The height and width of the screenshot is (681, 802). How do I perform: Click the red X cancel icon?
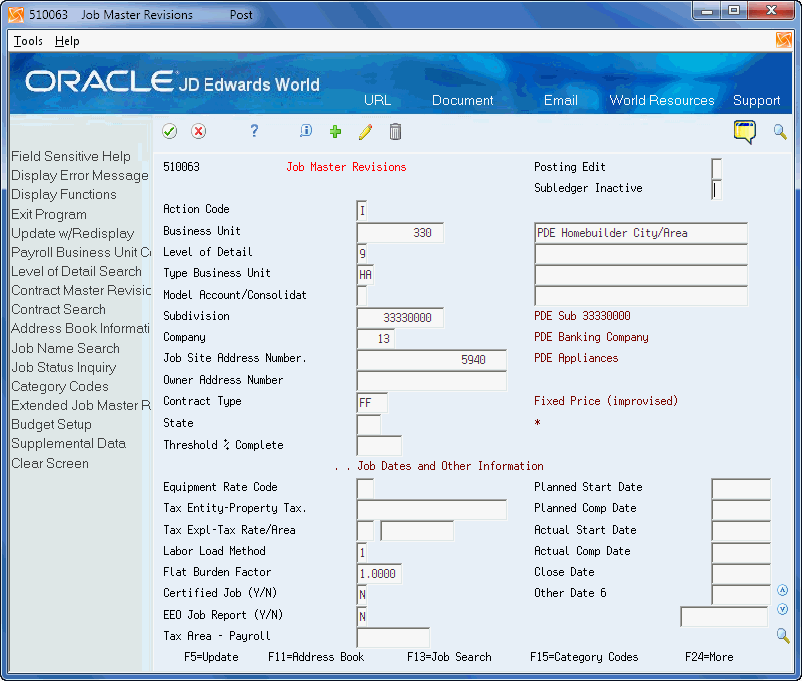click(x=198, y=131)
